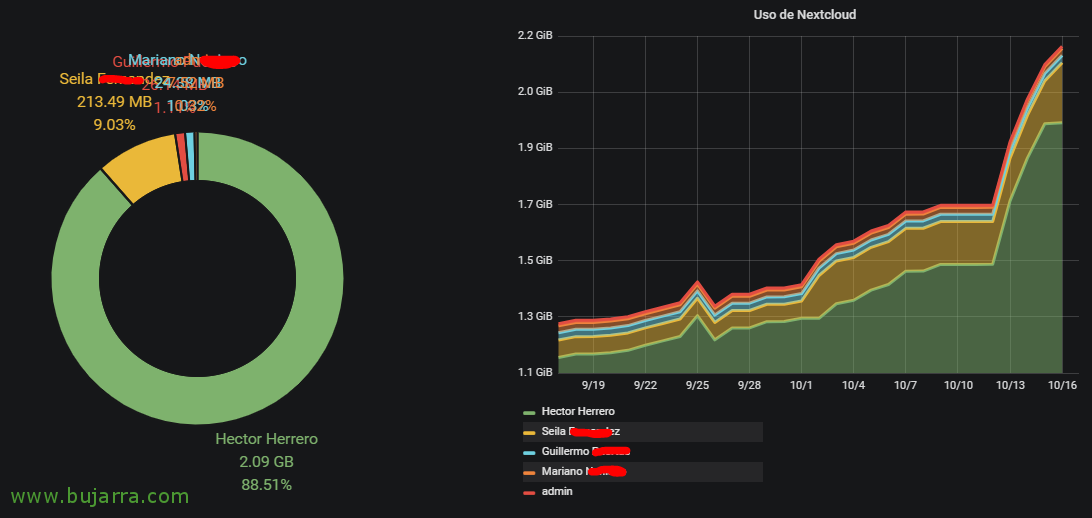The width and height of the screenshot is (1092, 518).
Task: Click the '2.0 GiB' y-axis label
Action: click(x=536, y=92)
